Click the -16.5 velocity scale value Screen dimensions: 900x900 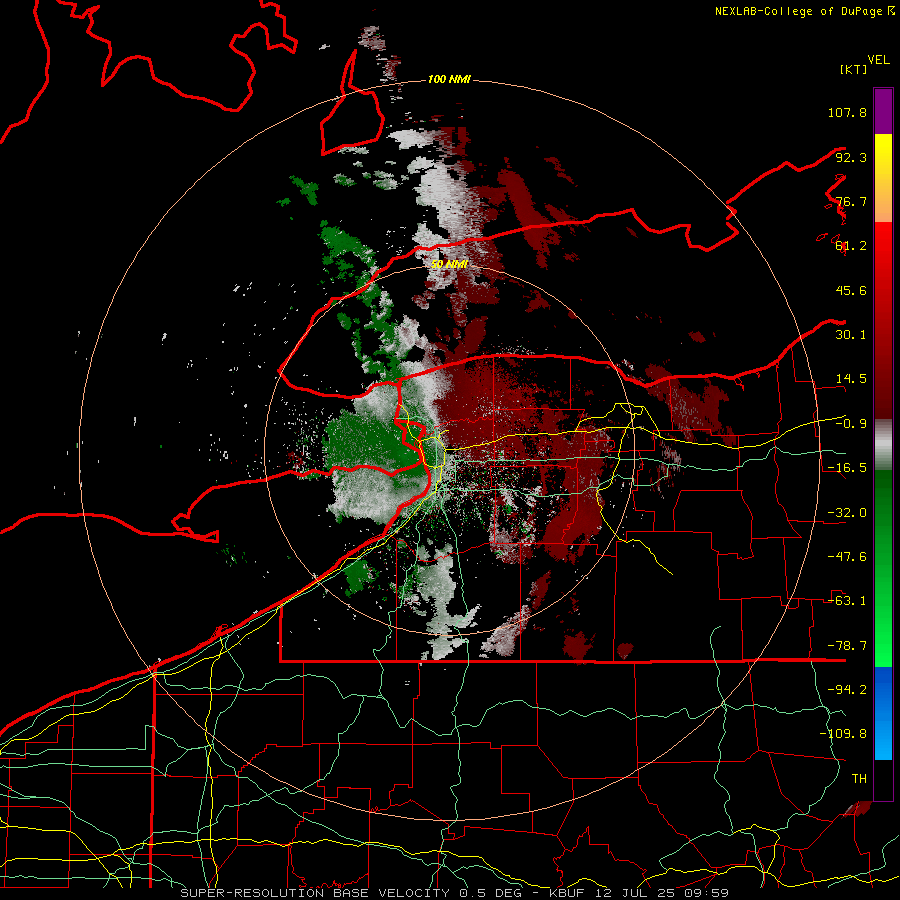847,468
